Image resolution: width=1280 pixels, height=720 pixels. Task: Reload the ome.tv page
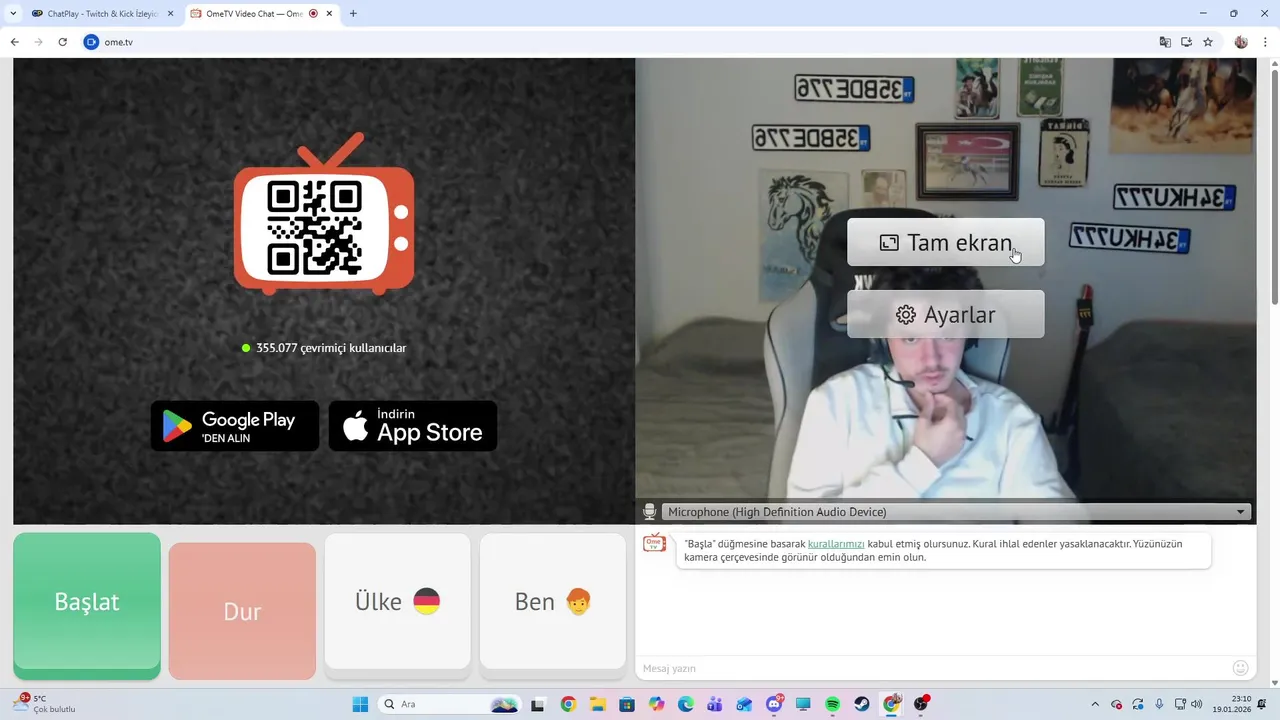pyautogui.click(x=63, y=42)
